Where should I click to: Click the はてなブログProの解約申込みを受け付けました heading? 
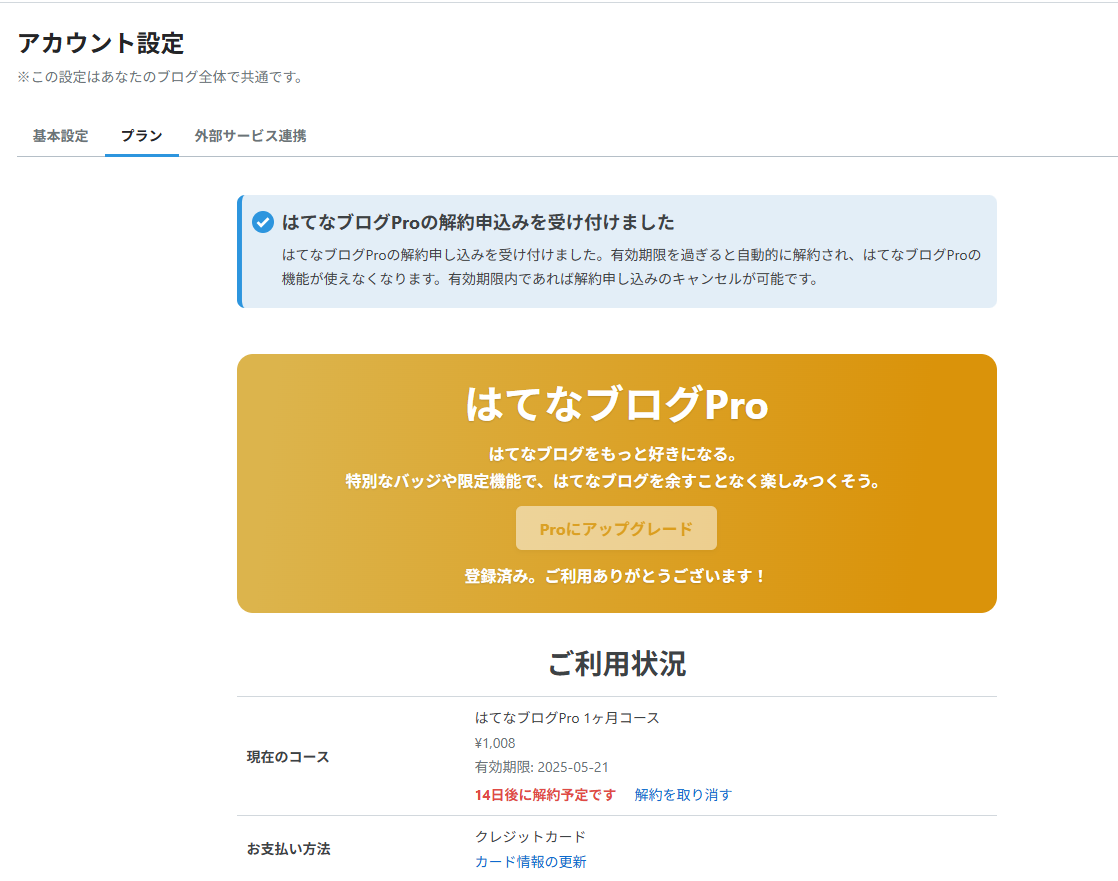[x=478, y=222]
